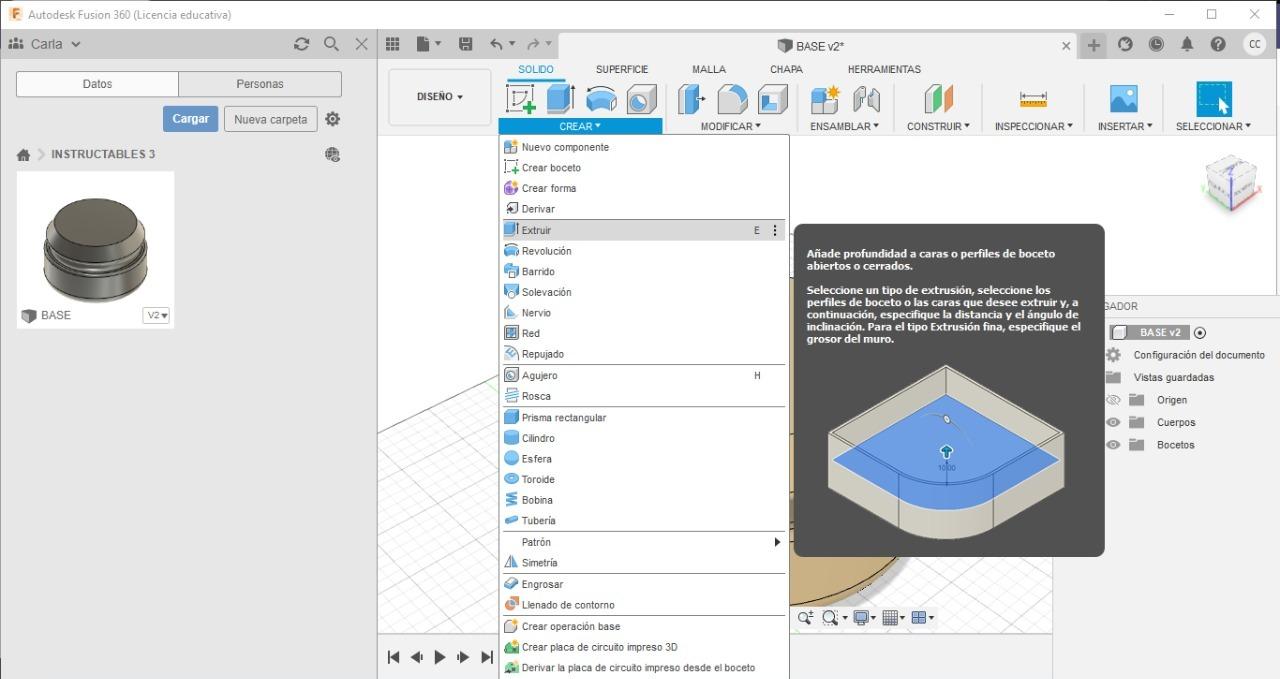Click the Extruir toolbar icon
1280x679 pixels.
[560, 99]
